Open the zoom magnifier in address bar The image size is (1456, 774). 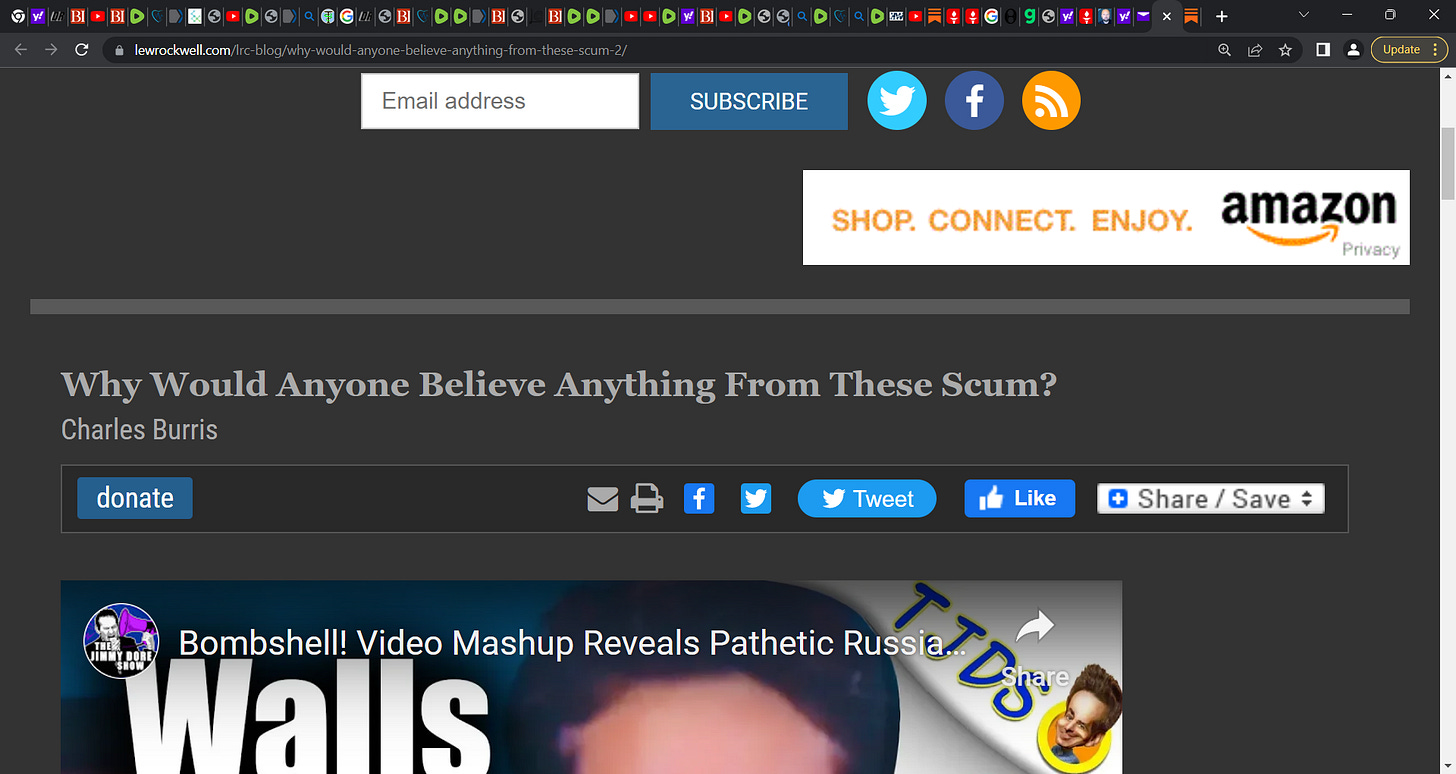click(x=1224, y=50)
